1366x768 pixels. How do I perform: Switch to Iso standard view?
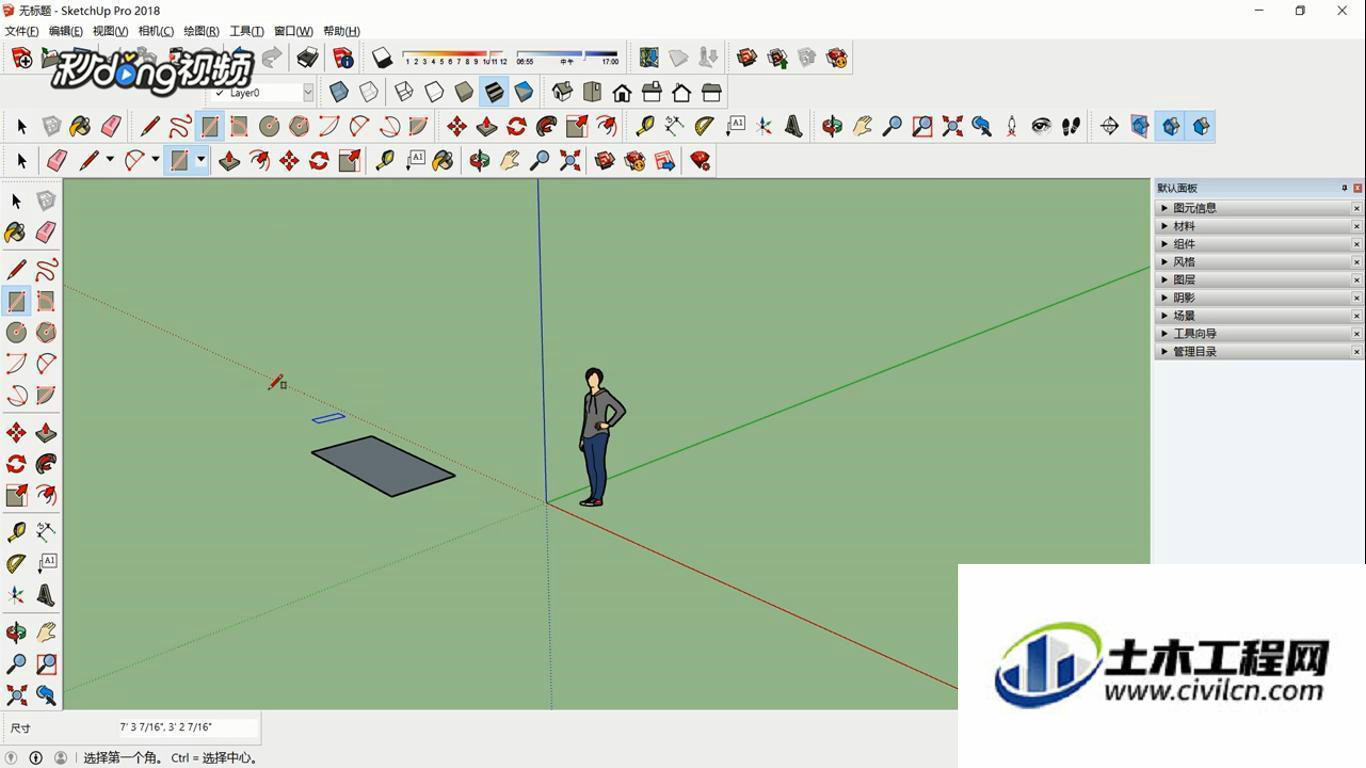(x=562, y=92)
